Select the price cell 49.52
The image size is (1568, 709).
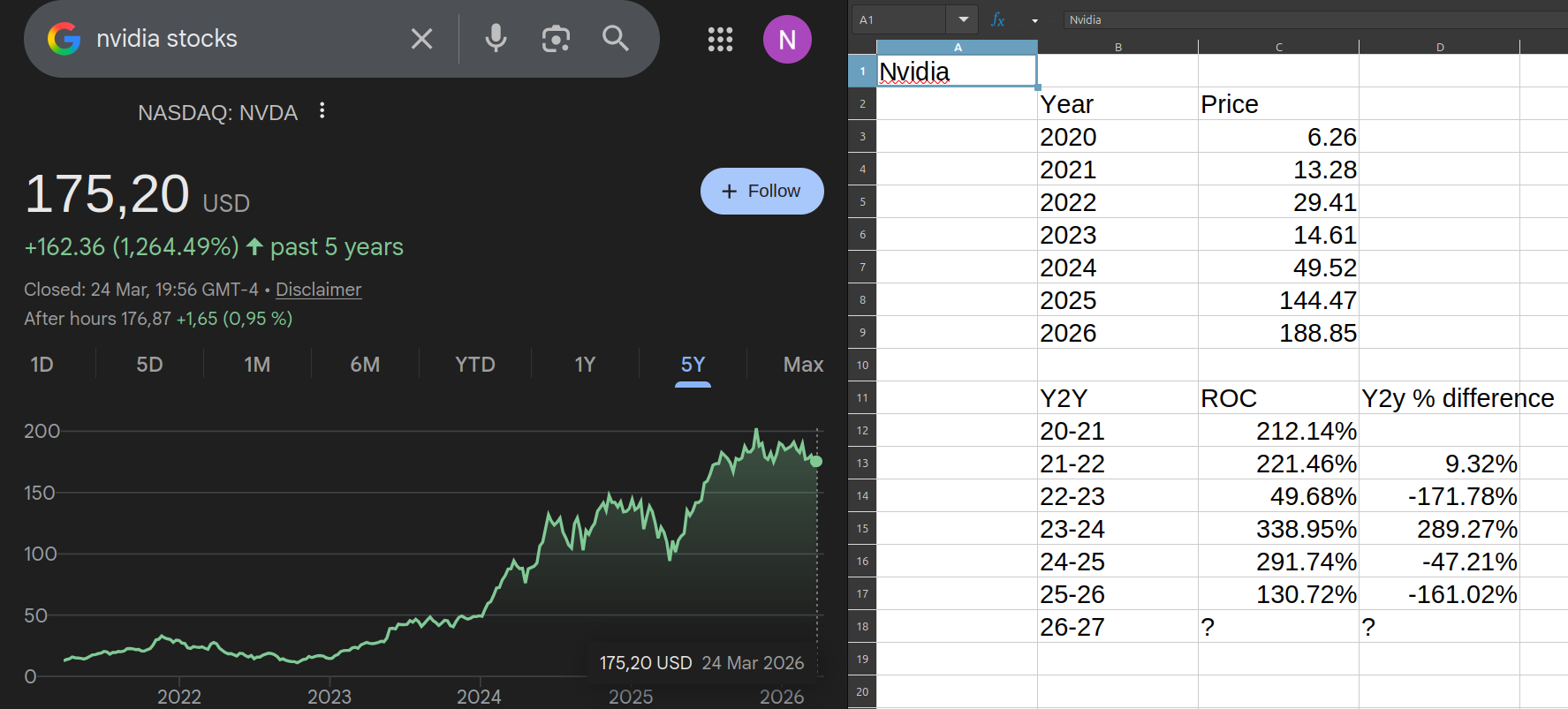pos(1278,267)
